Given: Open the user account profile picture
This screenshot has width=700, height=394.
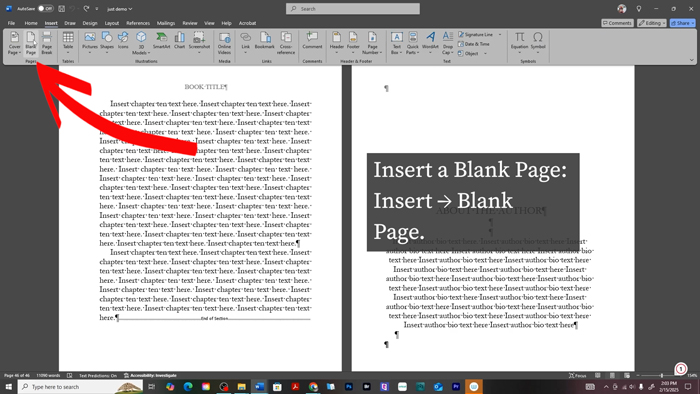Looking at the screenshot, I should pos(621,8).
